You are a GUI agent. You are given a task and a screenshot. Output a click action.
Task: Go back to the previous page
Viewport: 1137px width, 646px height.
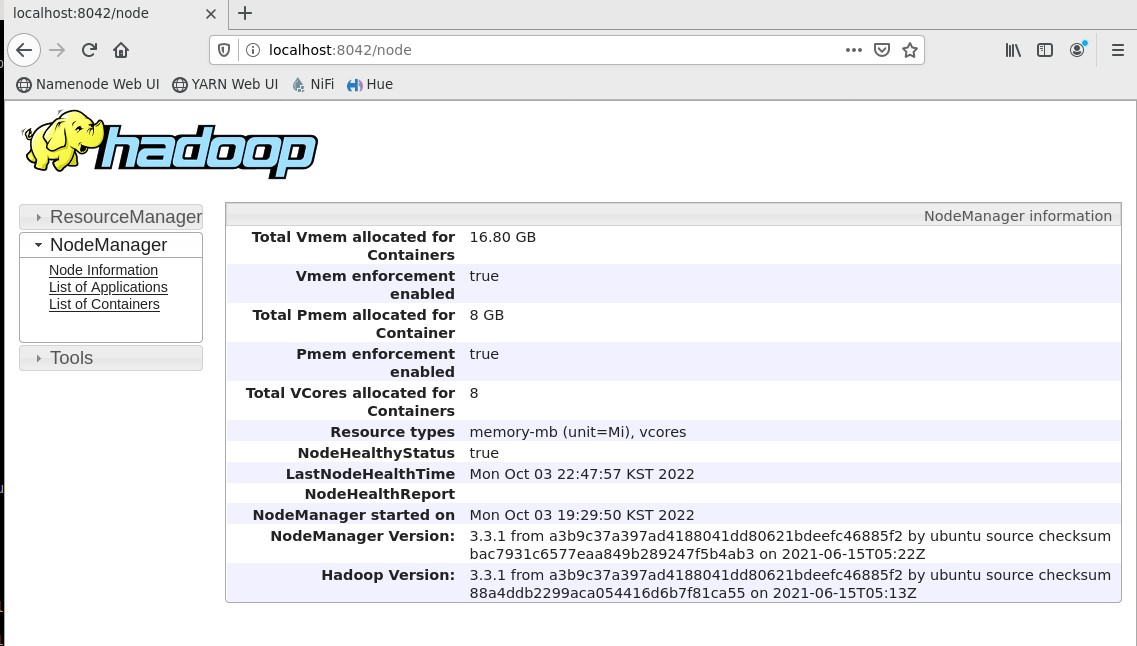pos(24,50)
